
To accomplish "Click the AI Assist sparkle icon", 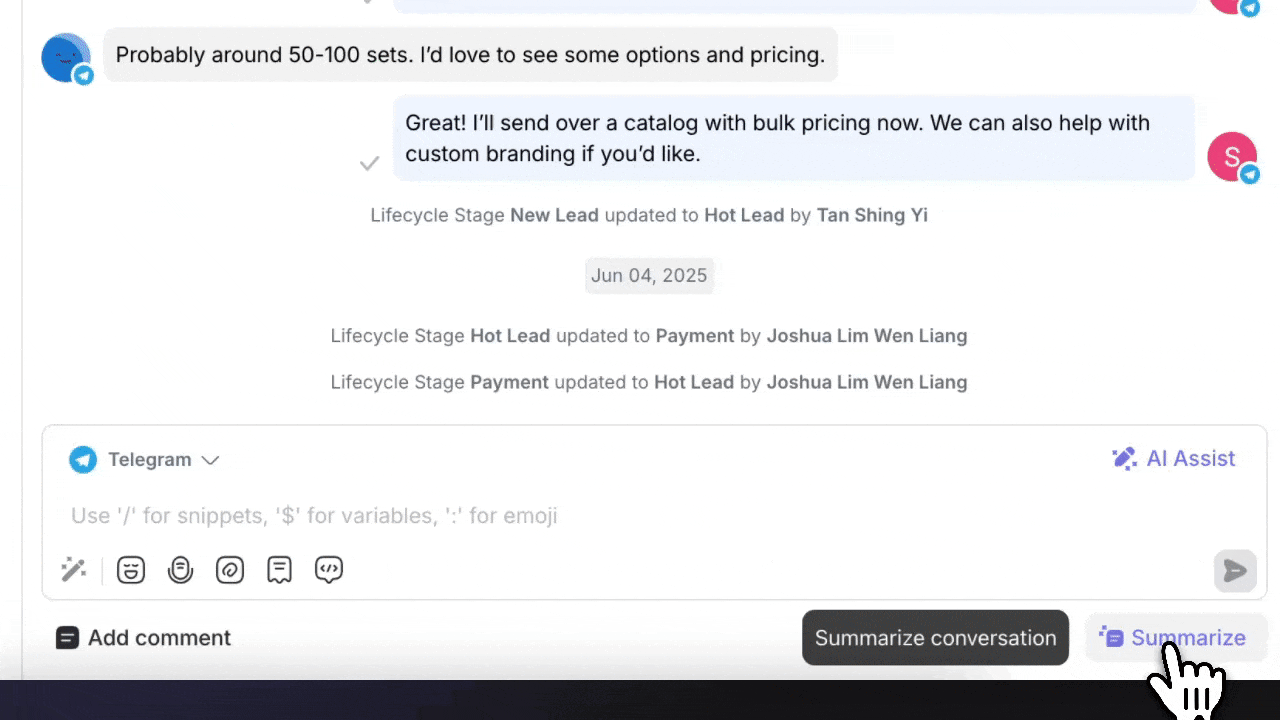I will pyautogui.click(x=1124, y=458).
